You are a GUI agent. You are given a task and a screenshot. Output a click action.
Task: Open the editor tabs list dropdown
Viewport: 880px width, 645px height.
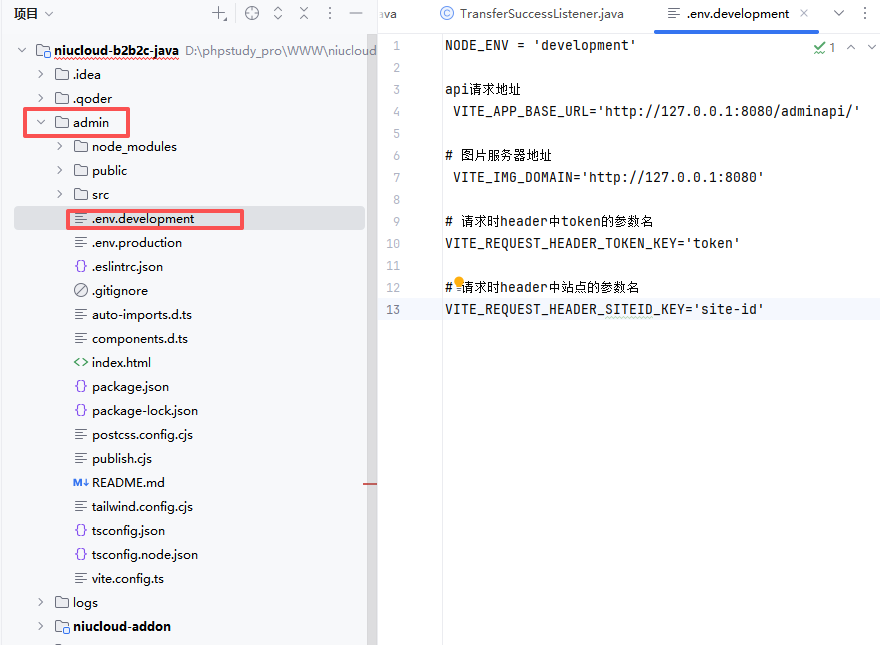click(x=839, y=13)
